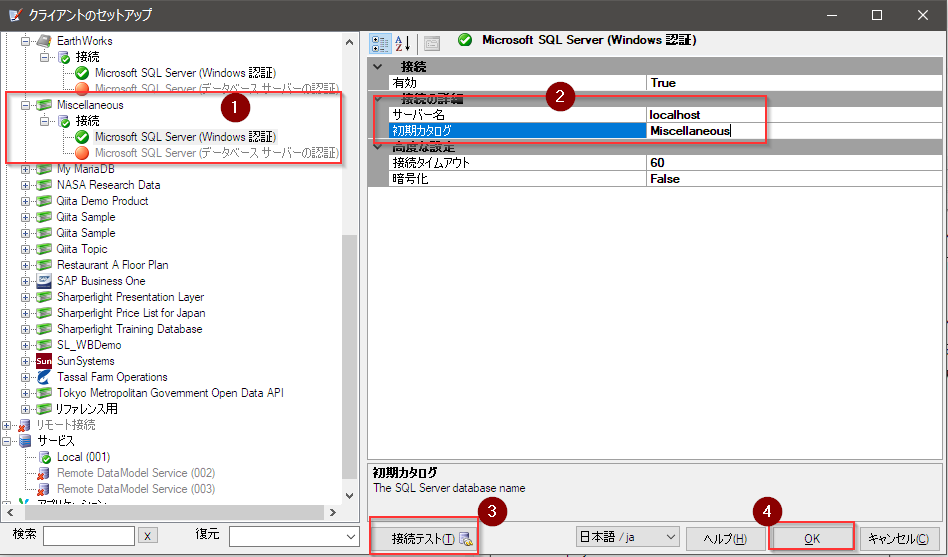Viewport: 948px width, 557px height.
Task: Click the 接続 icon under EarthWorks
Action: tap(64, 57)
